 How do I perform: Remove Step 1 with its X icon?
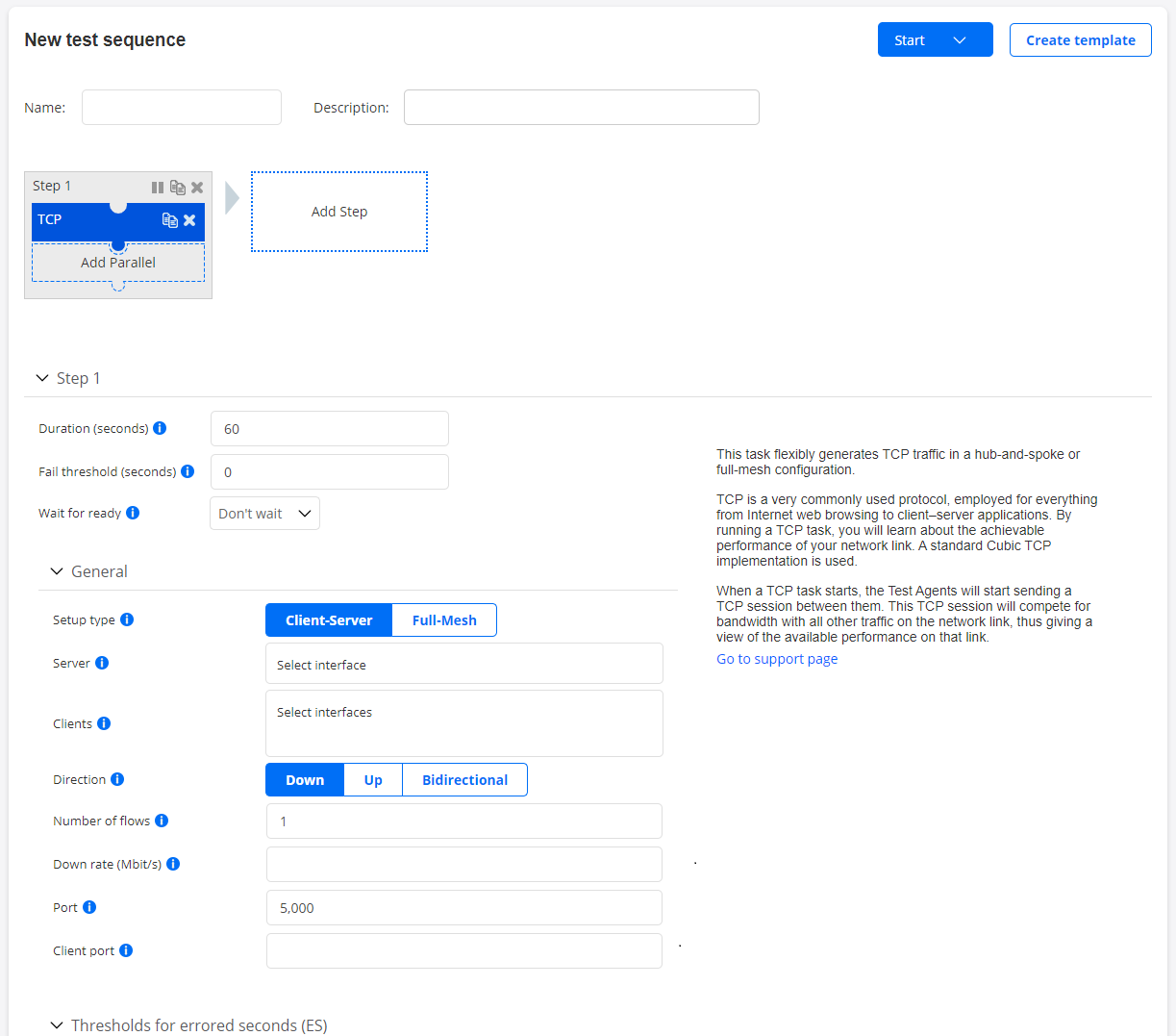click(x=197, y=187)
